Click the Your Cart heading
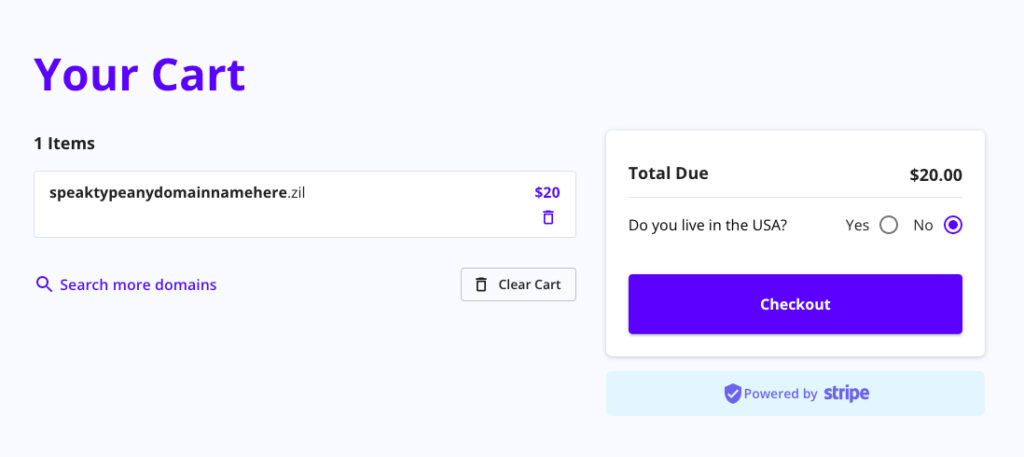The width and height of the screenshot is (1024, 457). (140, 75)
